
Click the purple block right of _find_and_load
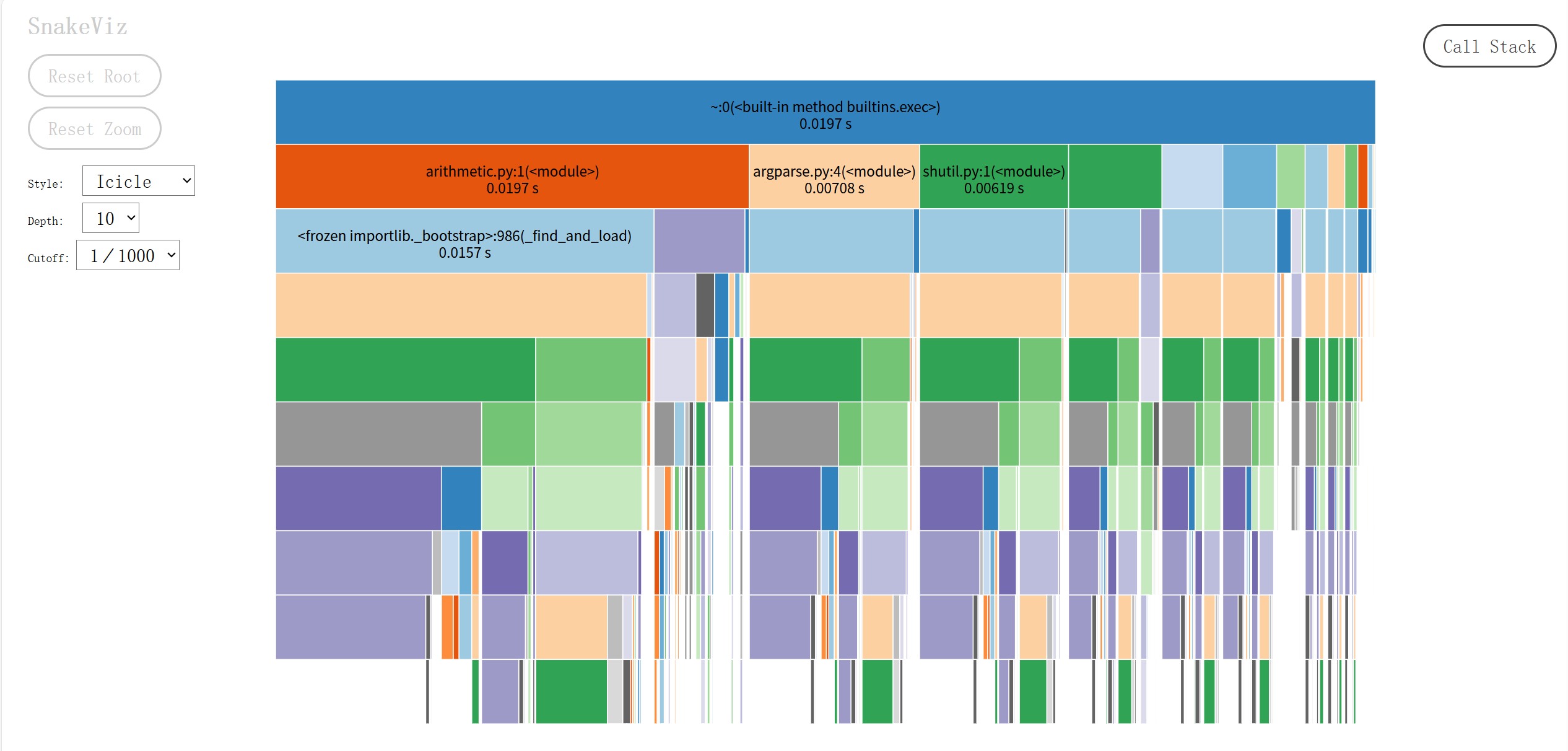[699, 242]
